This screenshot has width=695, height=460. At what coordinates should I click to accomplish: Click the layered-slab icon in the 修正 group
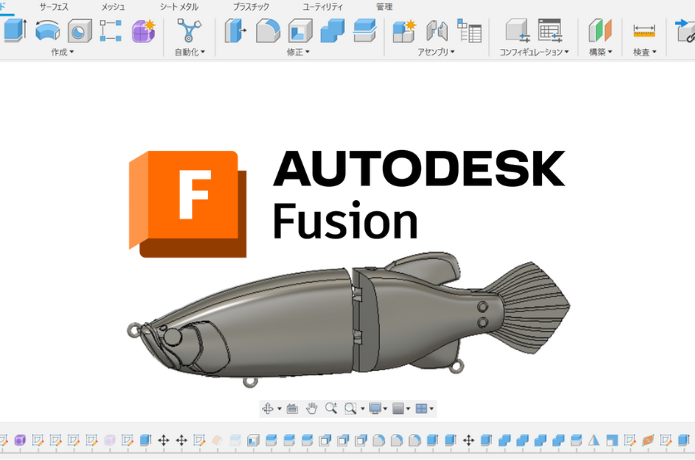pyautogui.click(x=365, y=31)
